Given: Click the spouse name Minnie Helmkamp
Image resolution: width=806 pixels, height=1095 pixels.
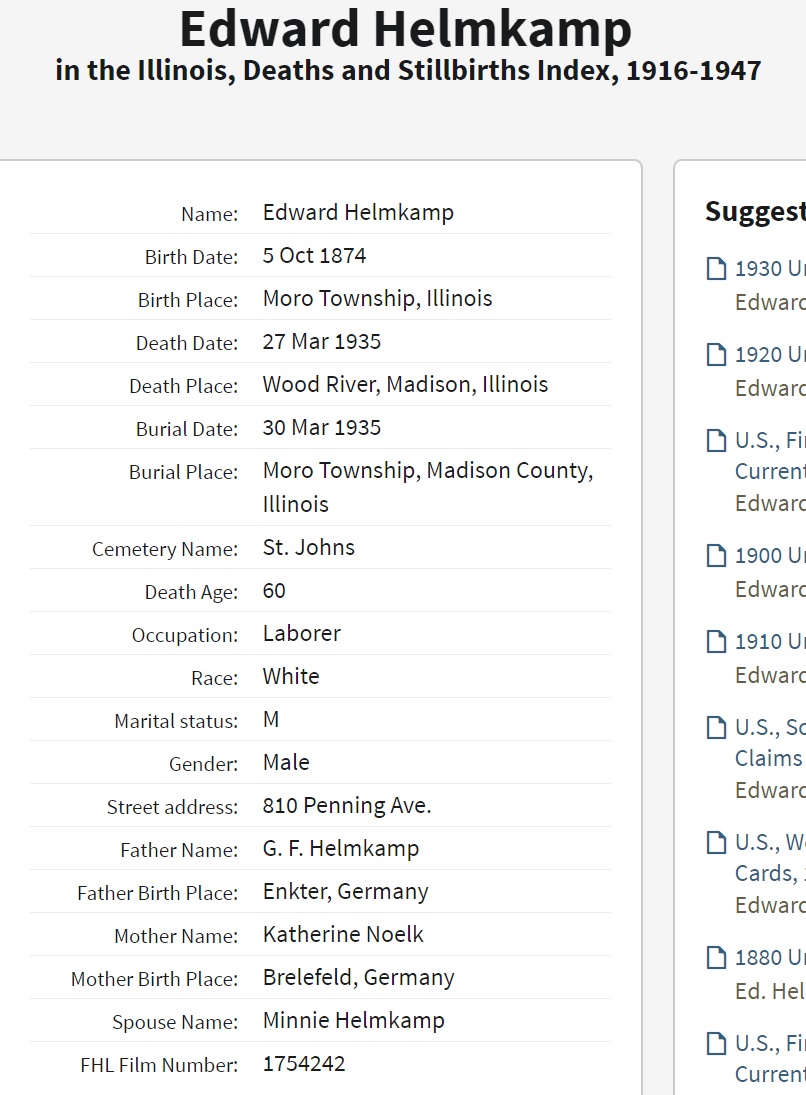Looking at the screenshot, I should pos(353,1021).
